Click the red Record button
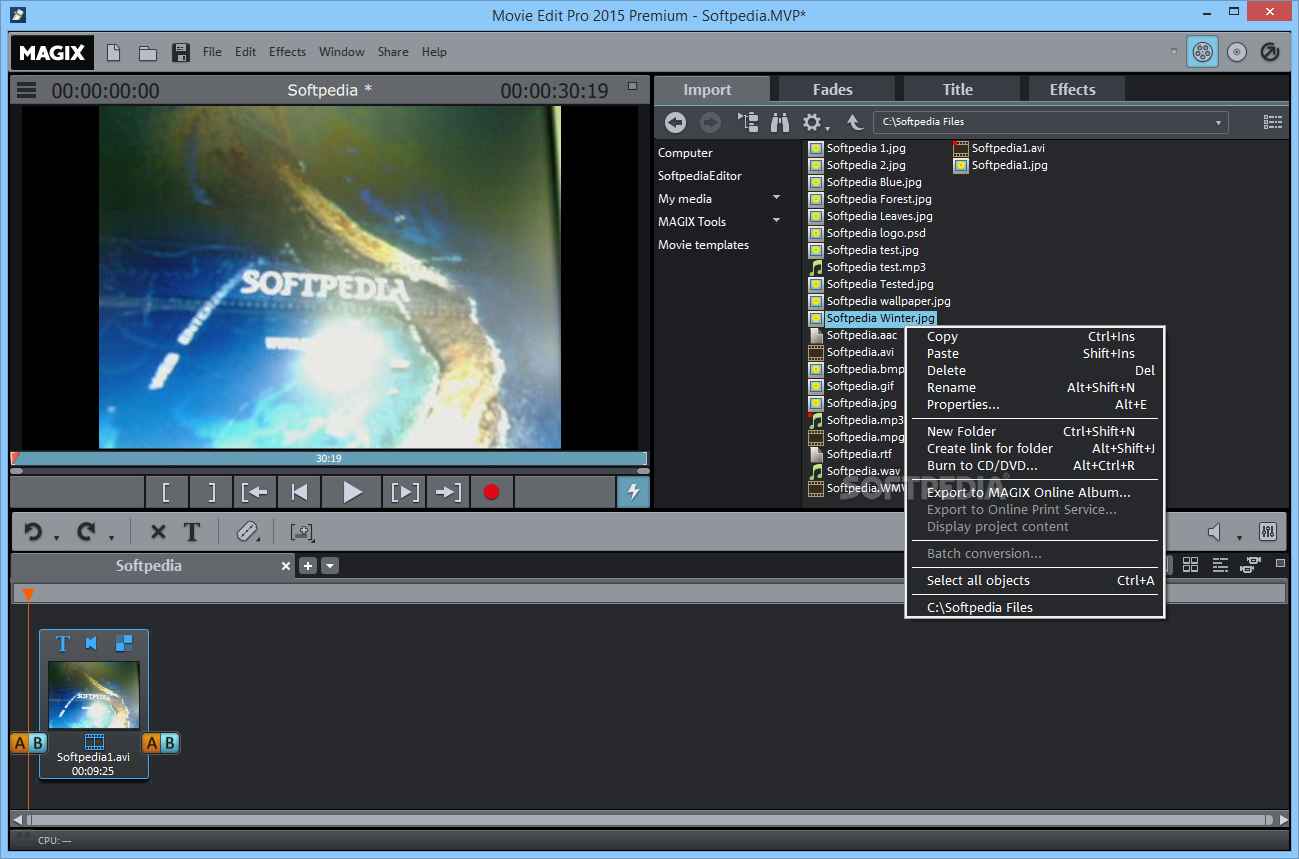This screenshot has height=859, width=1299. tap(491, 492)
